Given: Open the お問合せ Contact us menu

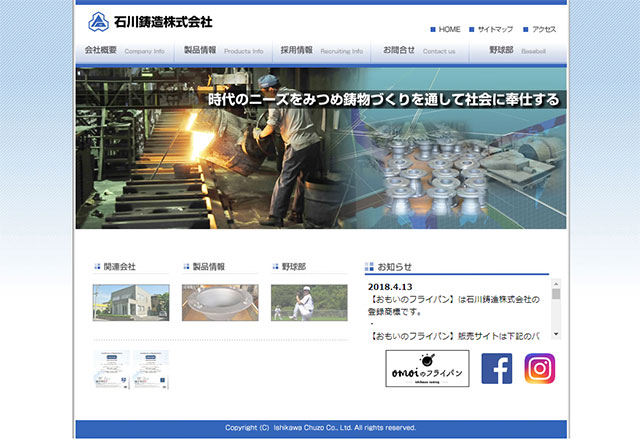Looking at the screenshot, I should click(x=420, y=51).
